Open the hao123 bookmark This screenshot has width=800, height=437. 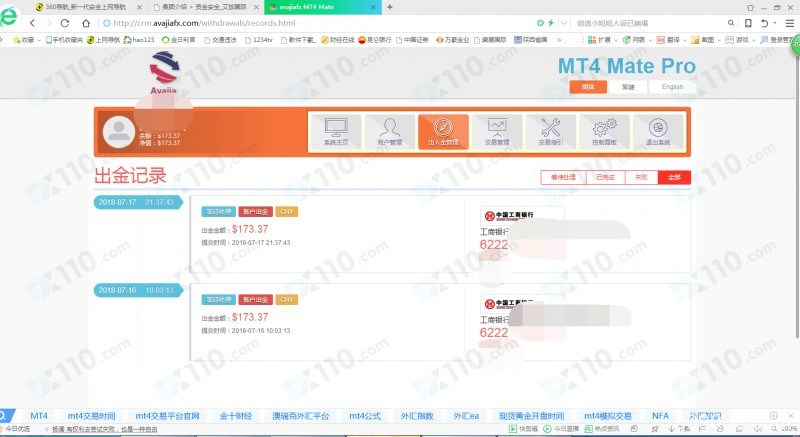(x=139, y=40)
